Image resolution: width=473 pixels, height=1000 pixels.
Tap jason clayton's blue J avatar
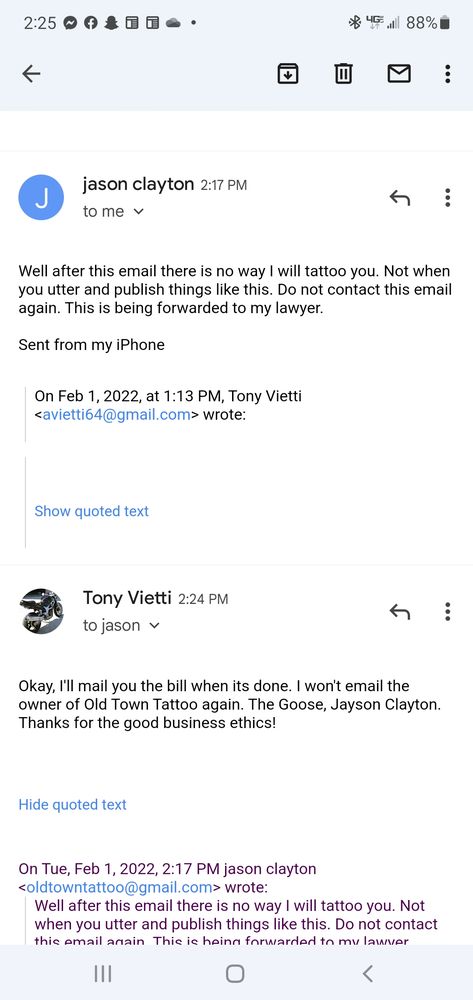pyautogui.click(x=41, y=198)
